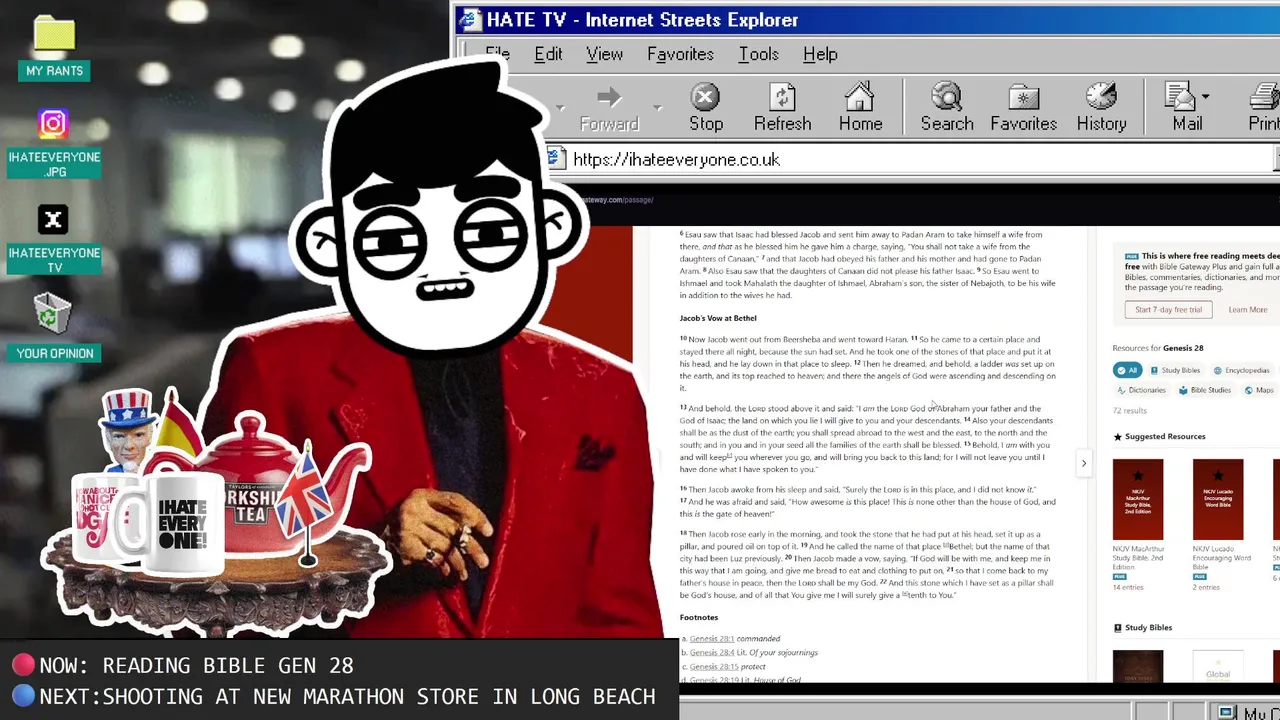Select the Dictionaries filter chip
The height and width of the screenshot is (720, 1280).
tap(1141, 390)
